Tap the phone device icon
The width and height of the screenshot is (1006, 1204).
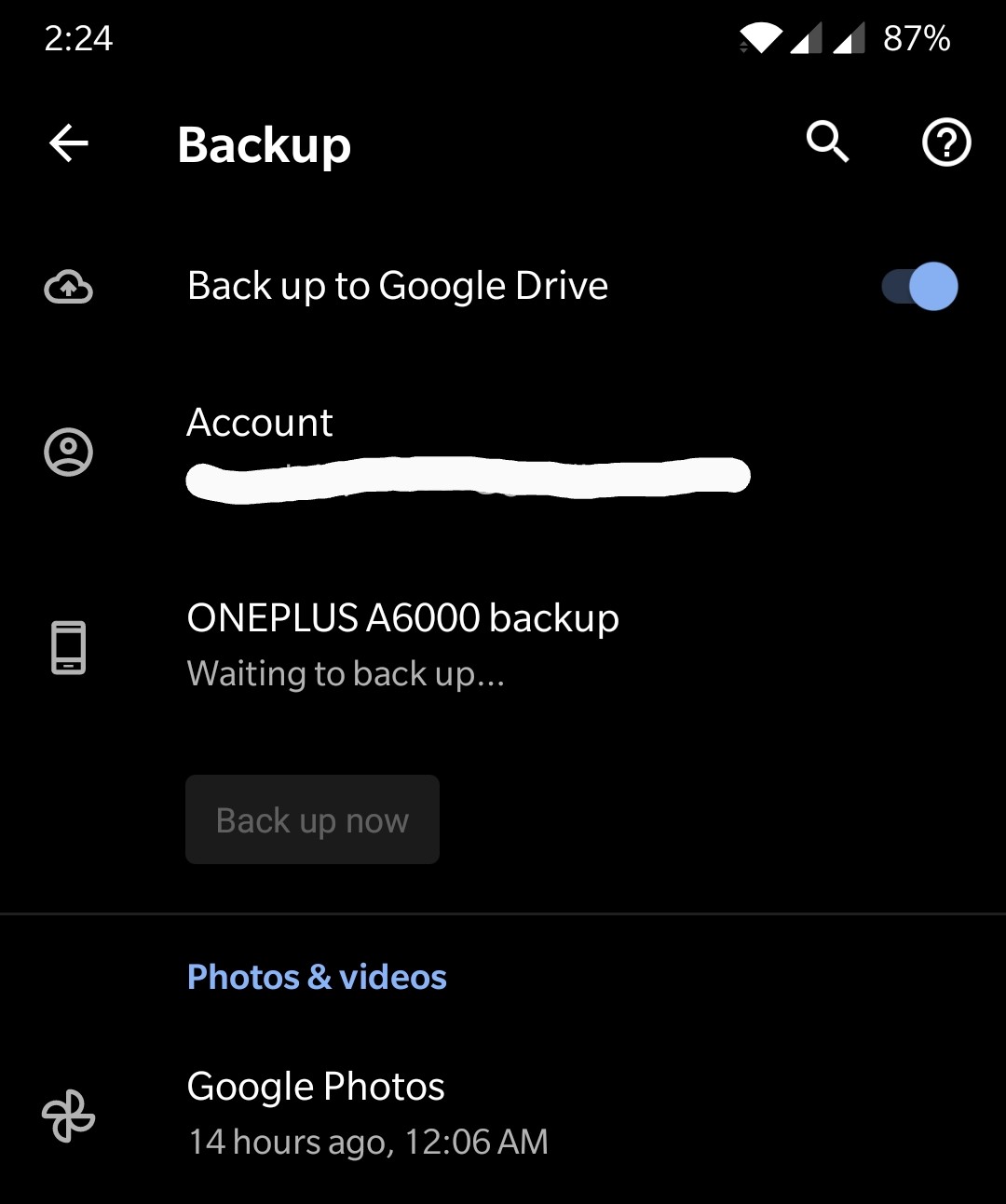68,646
